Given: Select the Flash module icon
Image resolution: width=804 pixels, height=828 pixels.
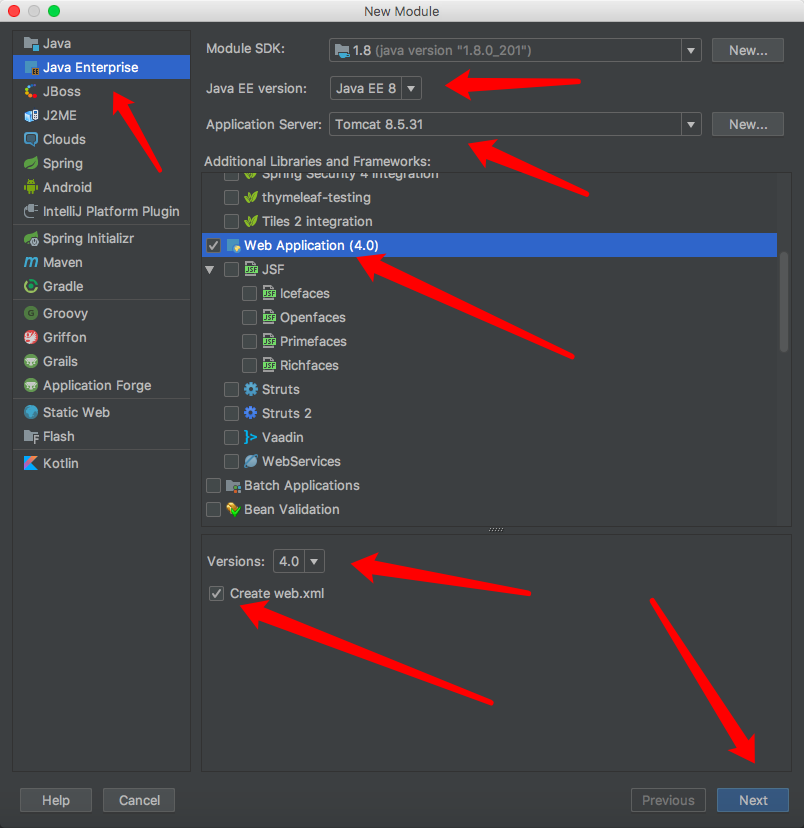Looking at the screenshot, I should (31, 437).
